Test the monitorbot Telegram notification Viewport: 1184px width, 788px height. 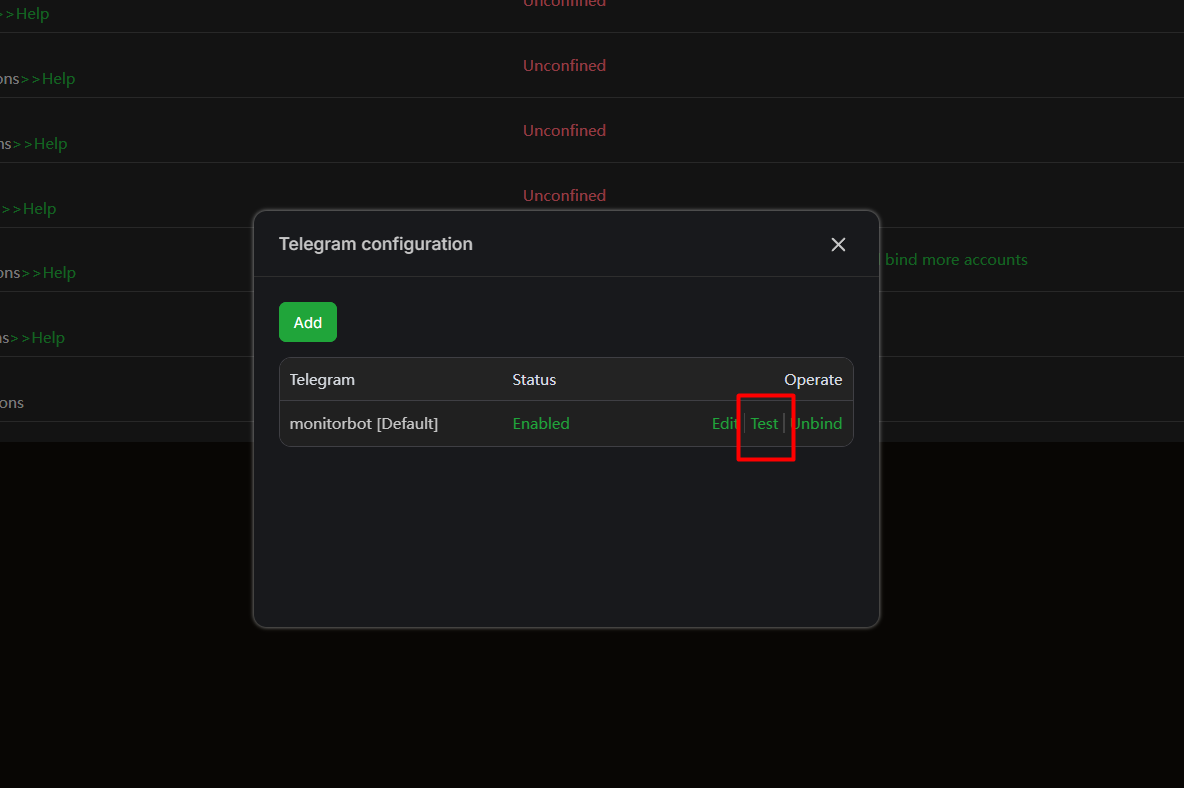(764, 423)
